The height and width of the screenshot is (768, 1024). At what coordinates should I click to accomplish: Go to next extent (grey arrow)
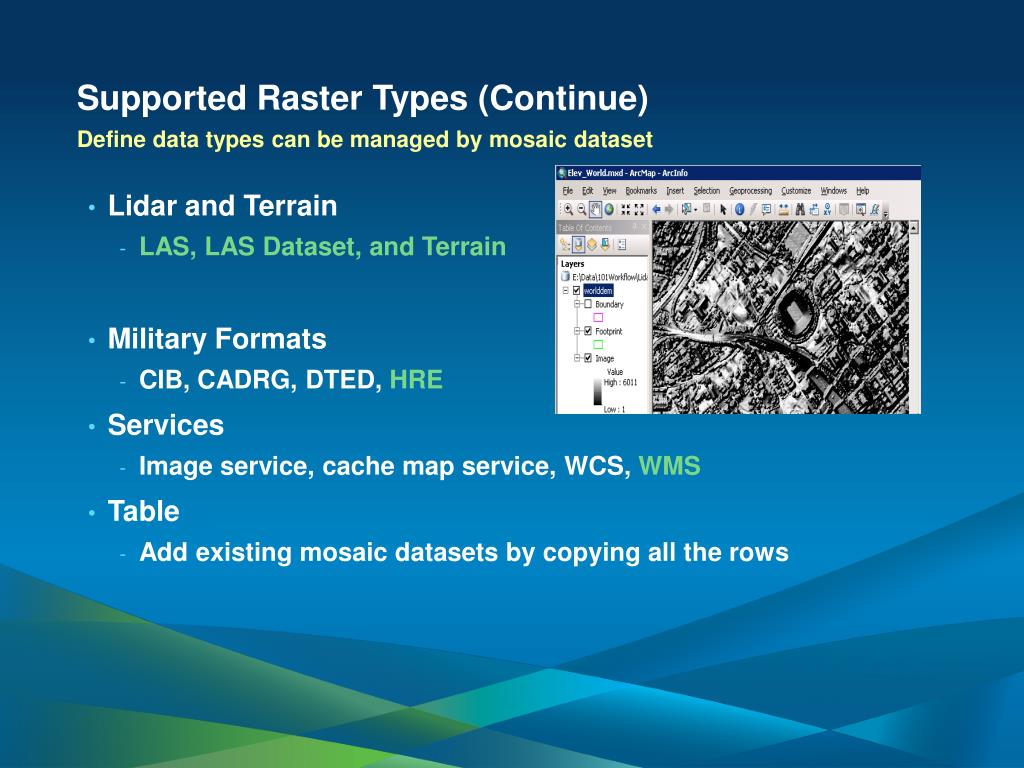point(669,209)
